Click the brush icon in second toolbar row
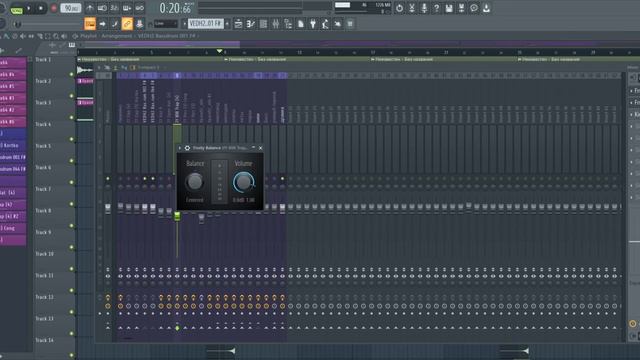The width and height of the screenshot is (640, 360). tap(115, 24)
